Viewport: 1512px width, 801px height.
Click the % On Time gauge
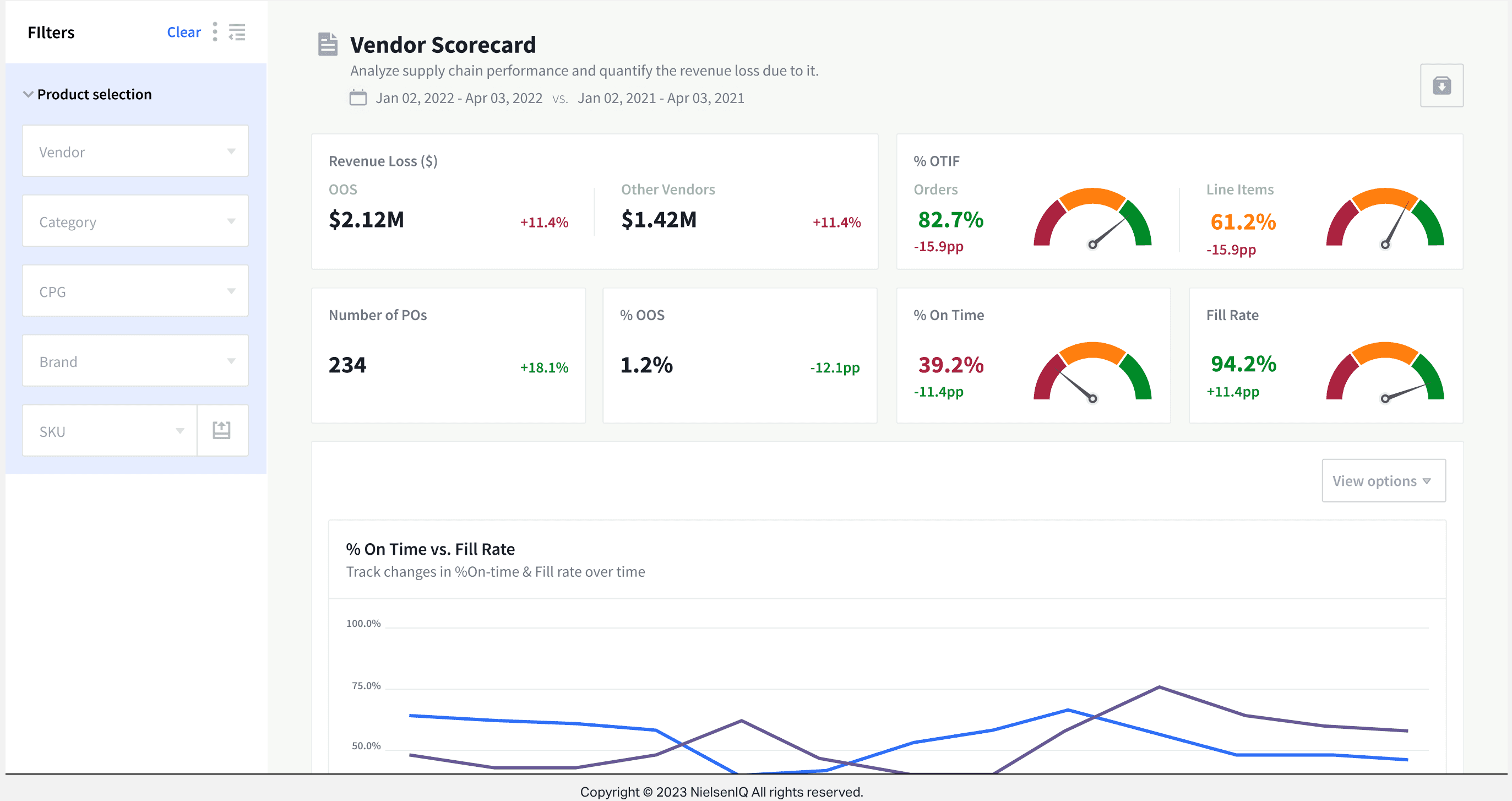(x=1092, y=372)
